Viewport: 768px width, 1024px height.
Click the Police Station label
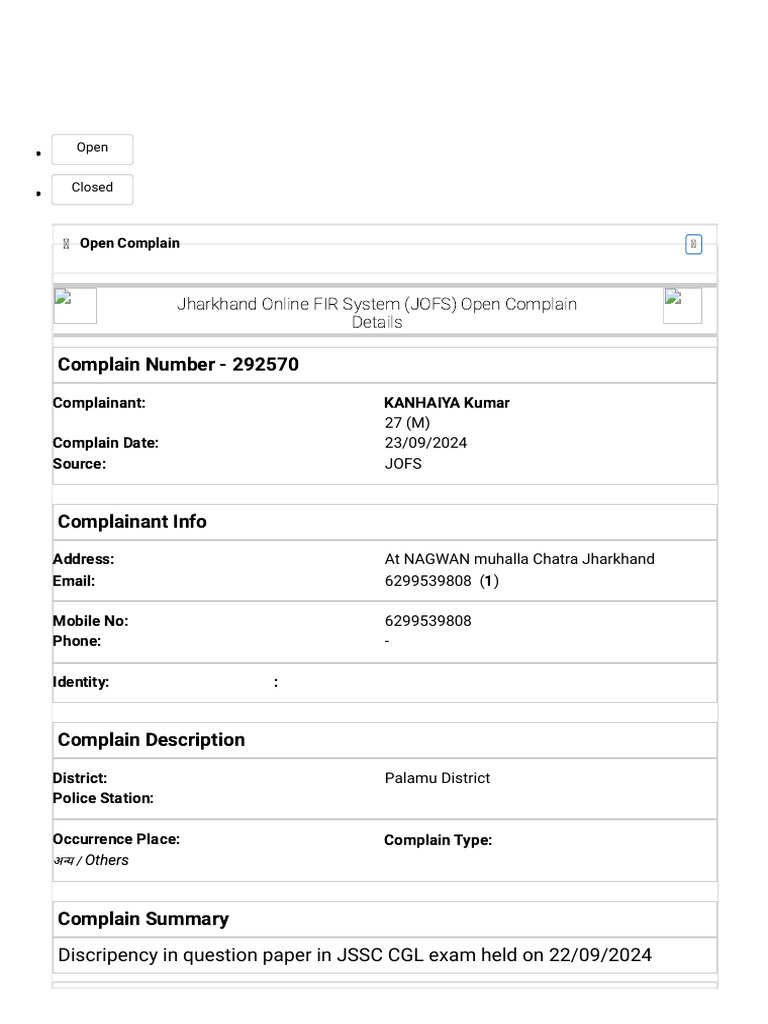pos(103,798)
